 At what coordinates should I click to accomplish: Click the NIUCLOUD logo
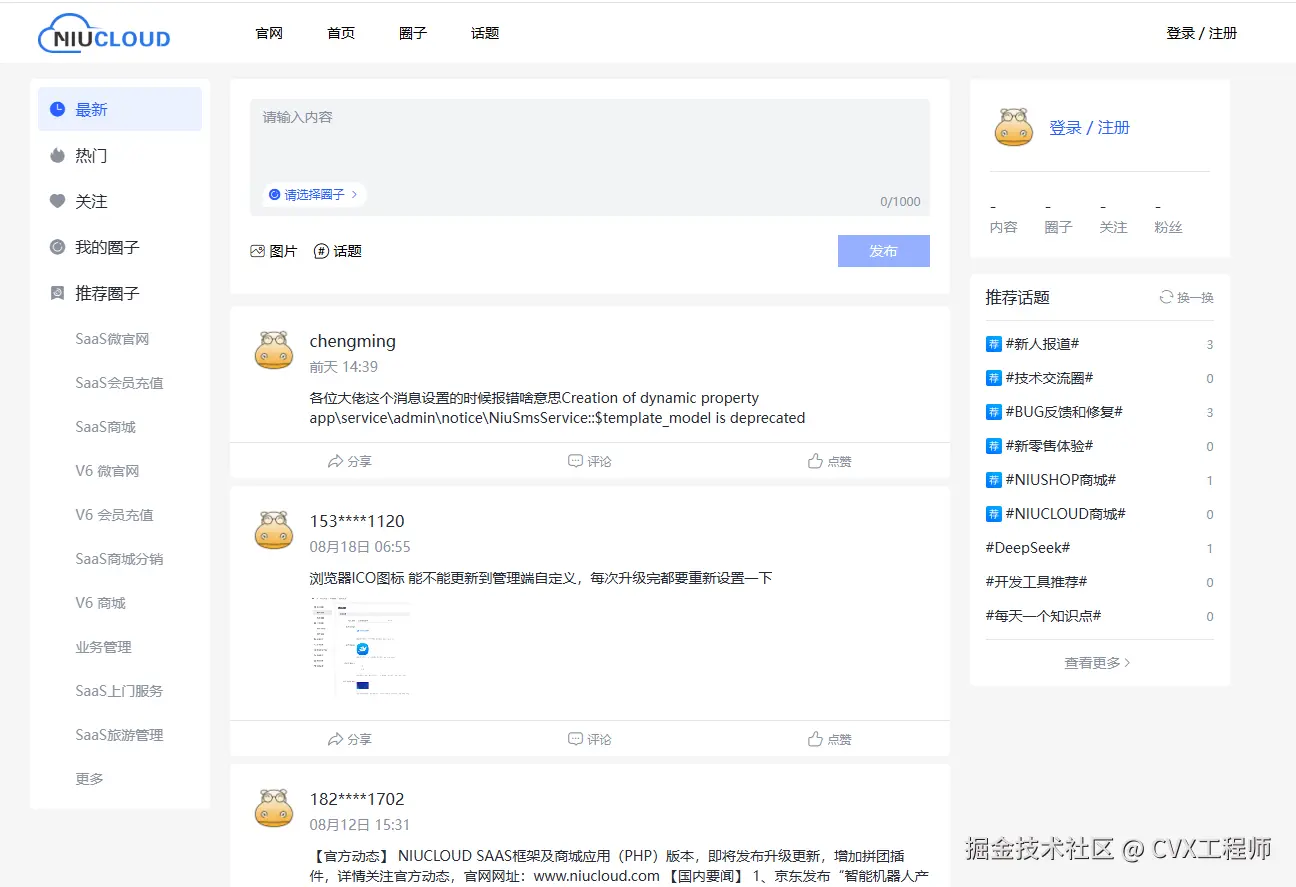tap(103, 32)
